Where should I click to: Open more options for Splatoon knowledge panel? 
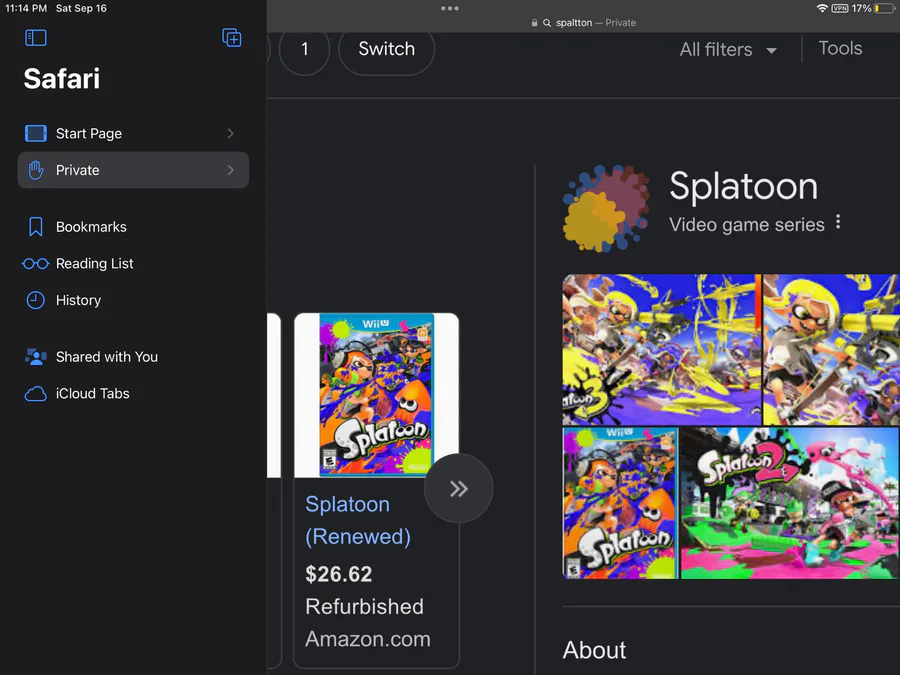pyautogui.click(x=838, y=222)
